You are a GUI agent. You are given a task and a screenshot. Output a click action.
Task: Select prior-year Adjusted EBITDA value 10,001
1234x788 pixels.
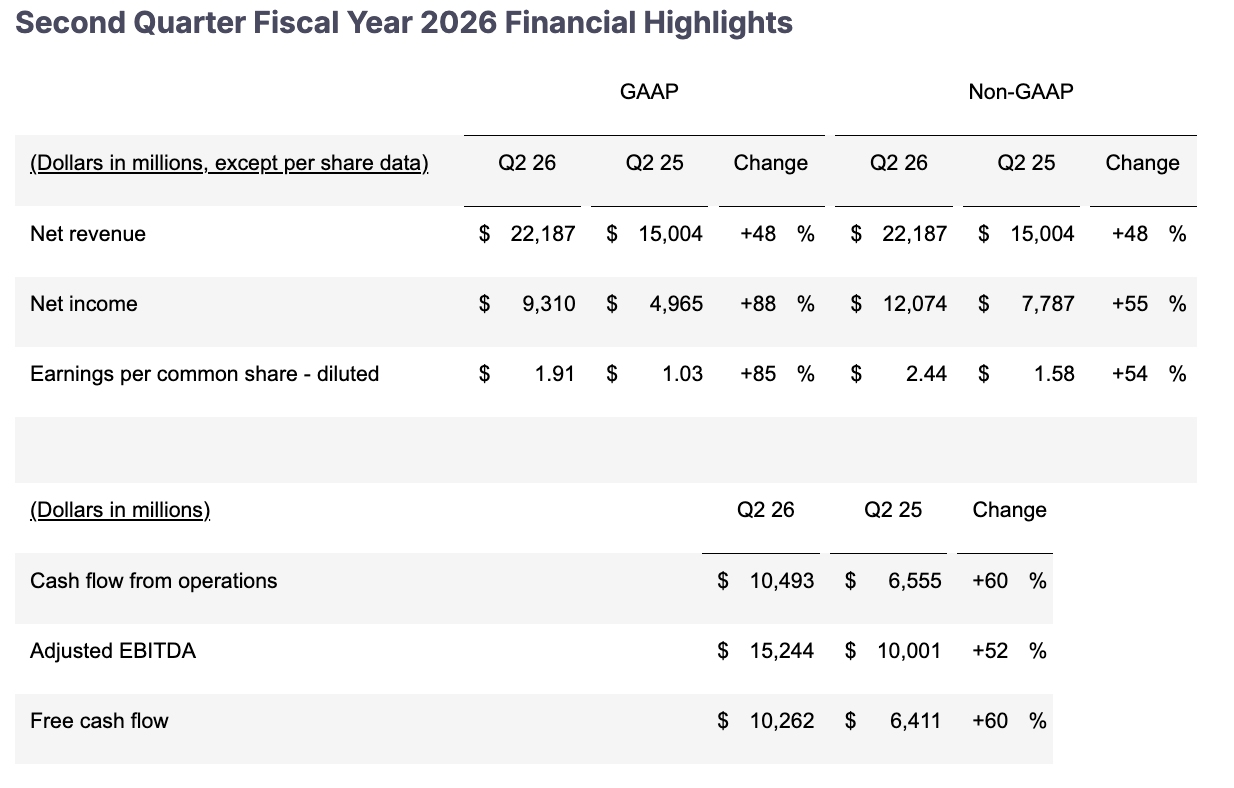(x=909, y=651)
